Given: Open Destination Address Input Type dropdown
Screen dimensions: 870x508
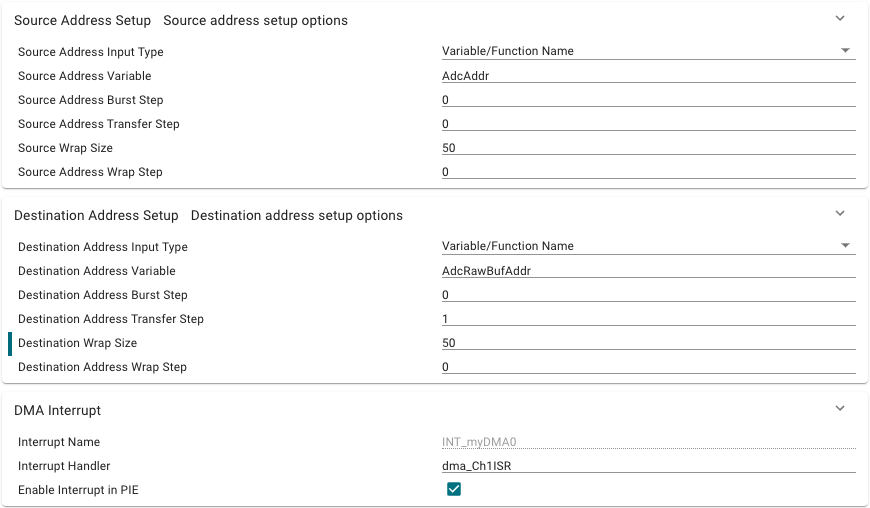Looking at the screenshot, I should (x=648, y=246).
